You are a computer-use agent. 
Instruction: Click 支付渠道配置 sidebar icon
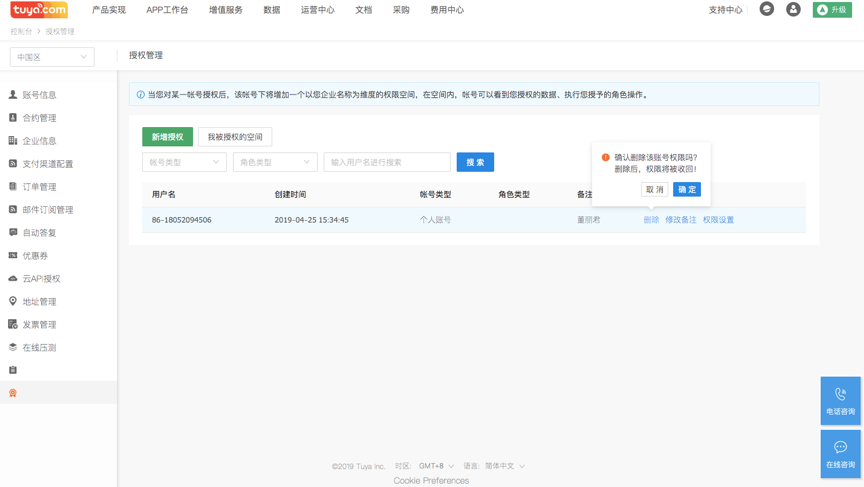point(13,163)
